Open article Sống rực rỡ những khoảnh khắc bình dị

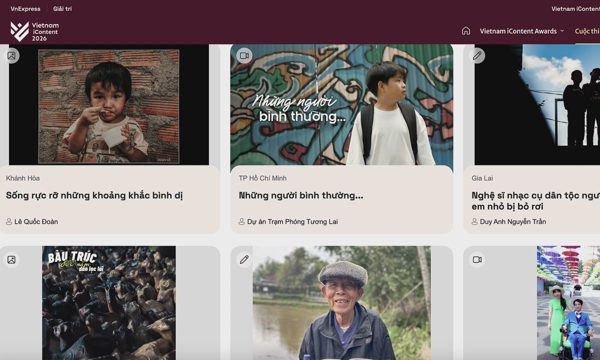[x=94, y=195]
